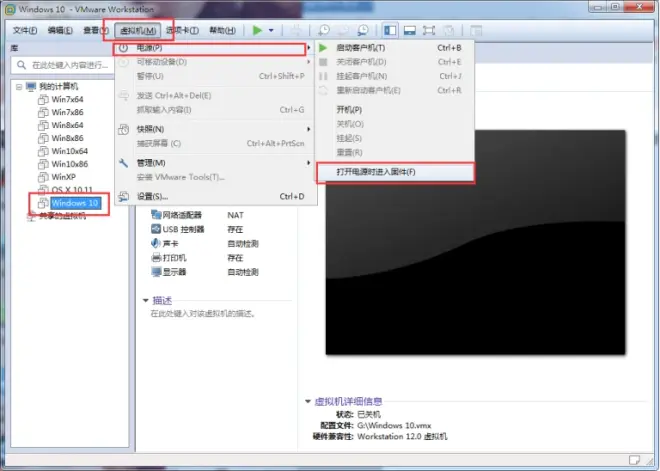Select 打开电源时进入固件(F) option
The height and width of the screenshot is (471, 660).
pyautogui.click(x=394, y=172)
